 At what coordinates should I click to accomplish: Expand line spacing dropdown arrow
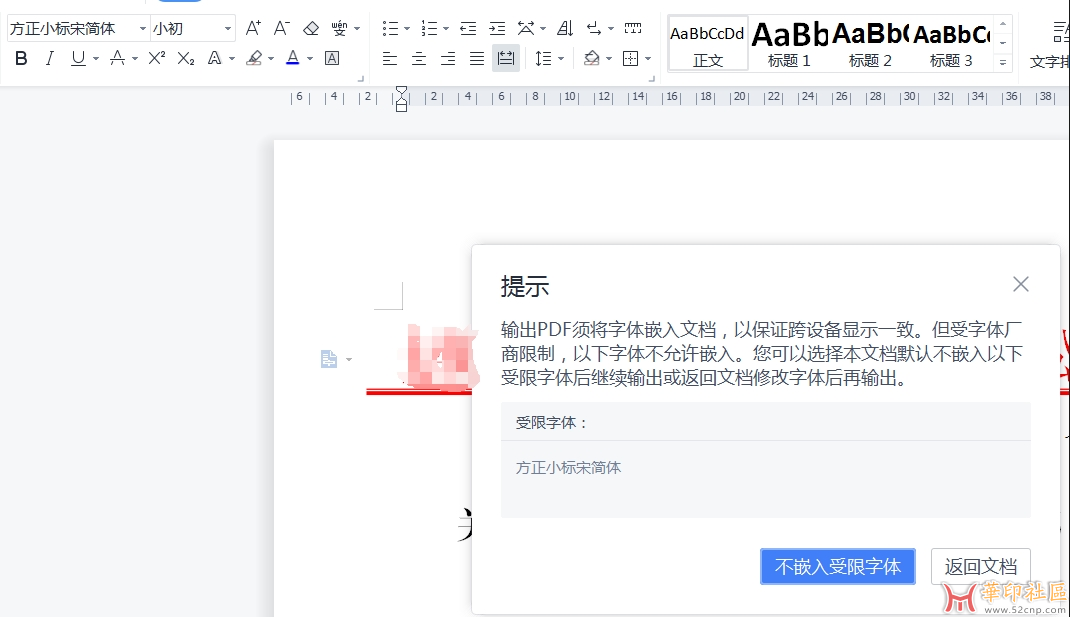pyautogui.click(x=561, y=59)
